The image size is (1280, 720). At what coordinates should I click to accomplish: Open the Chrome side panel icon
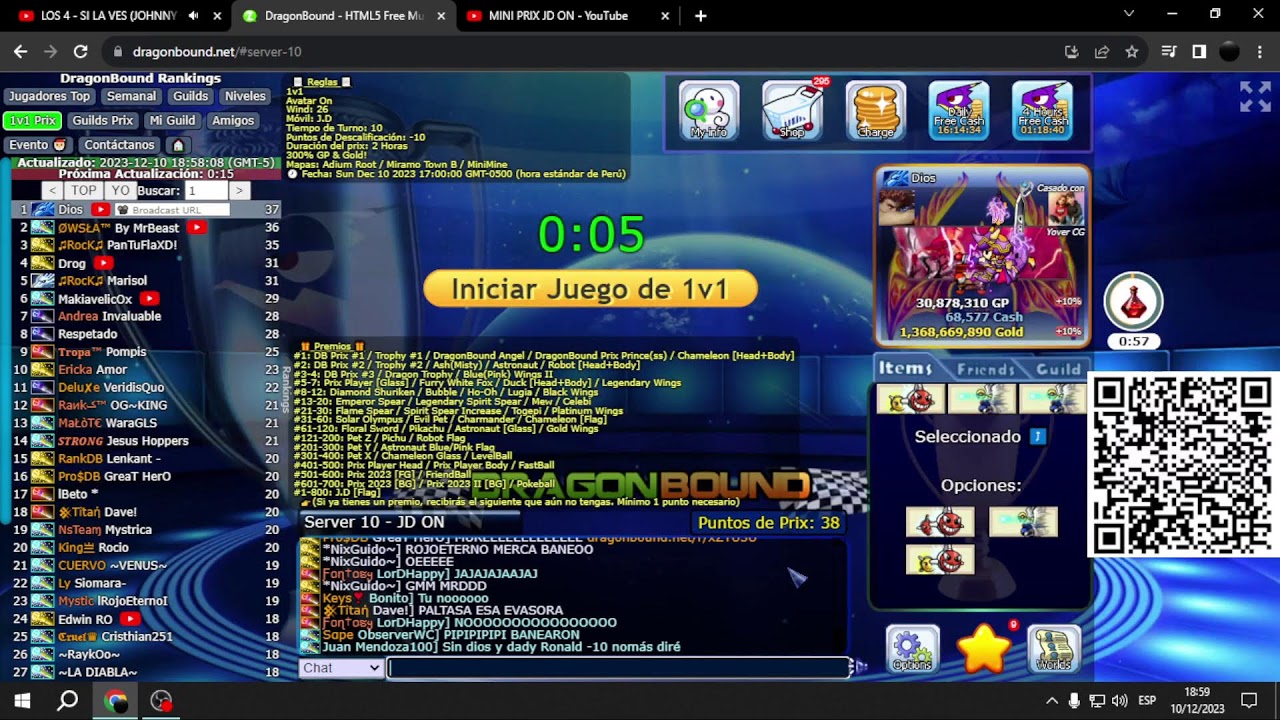[x=1199, y=52]
